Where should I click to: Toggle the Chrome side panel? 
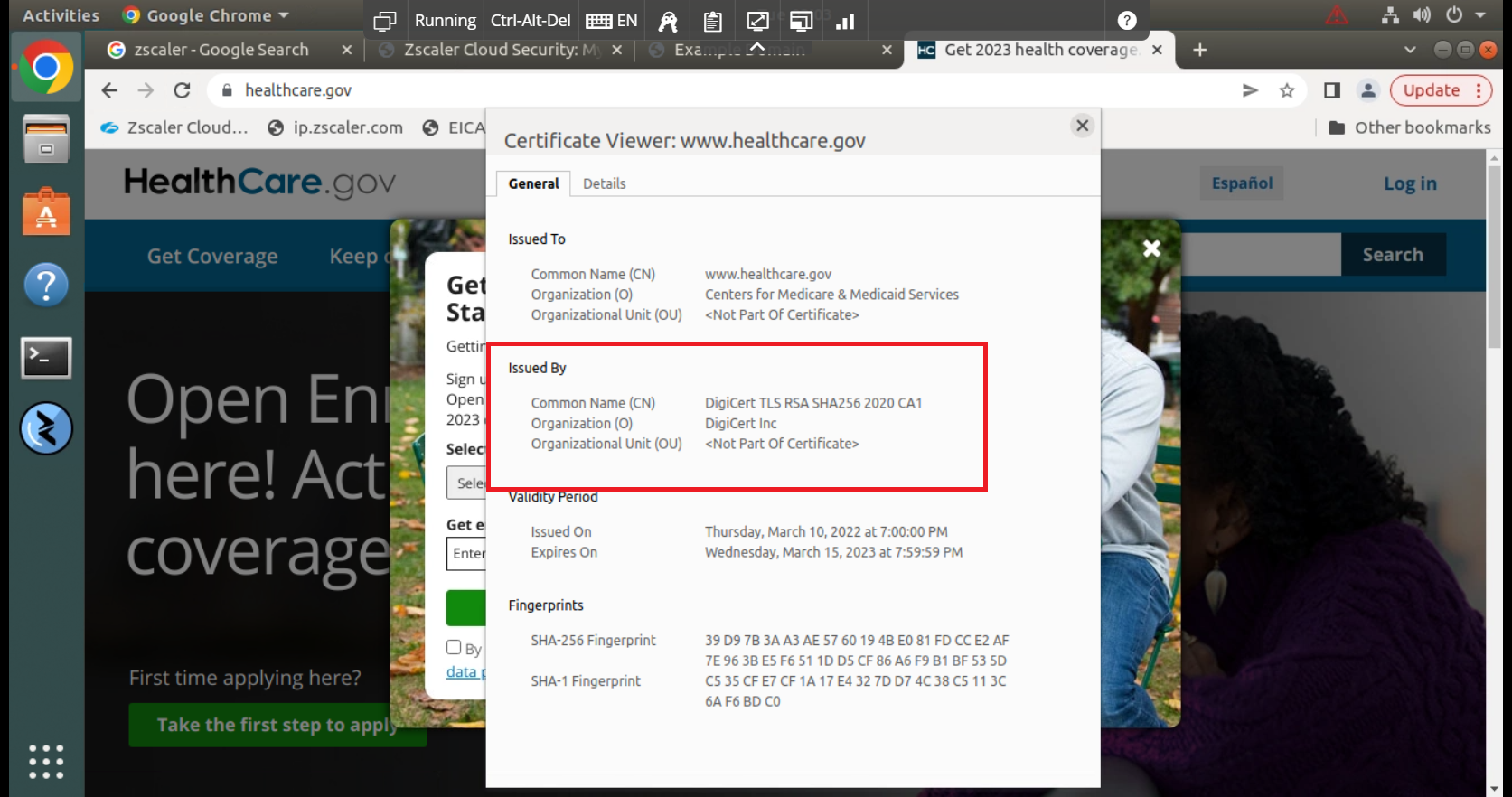tap(1332, 90)
